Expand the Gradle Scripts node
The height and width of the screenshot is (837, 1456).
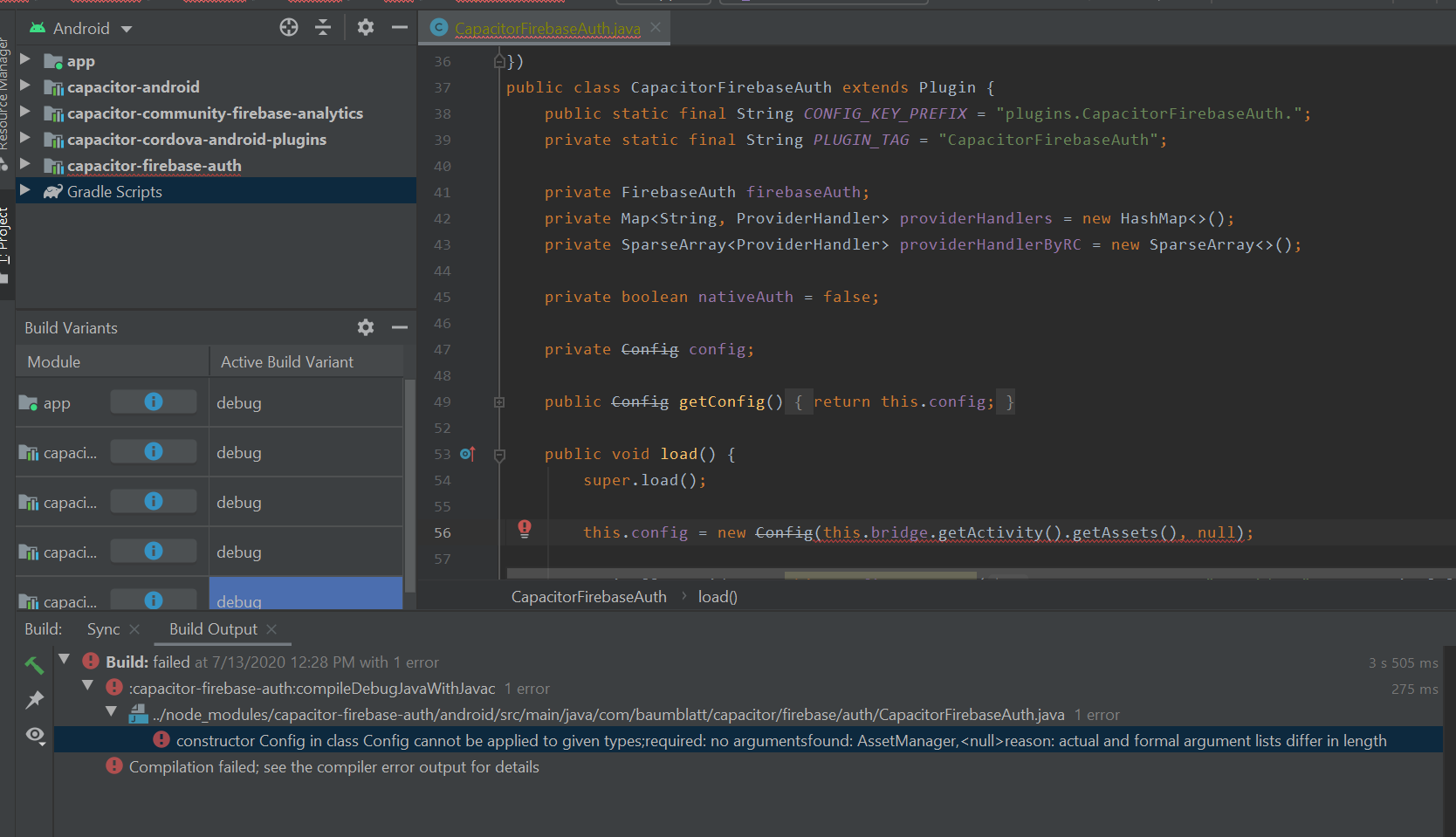(x=25, y=191)
